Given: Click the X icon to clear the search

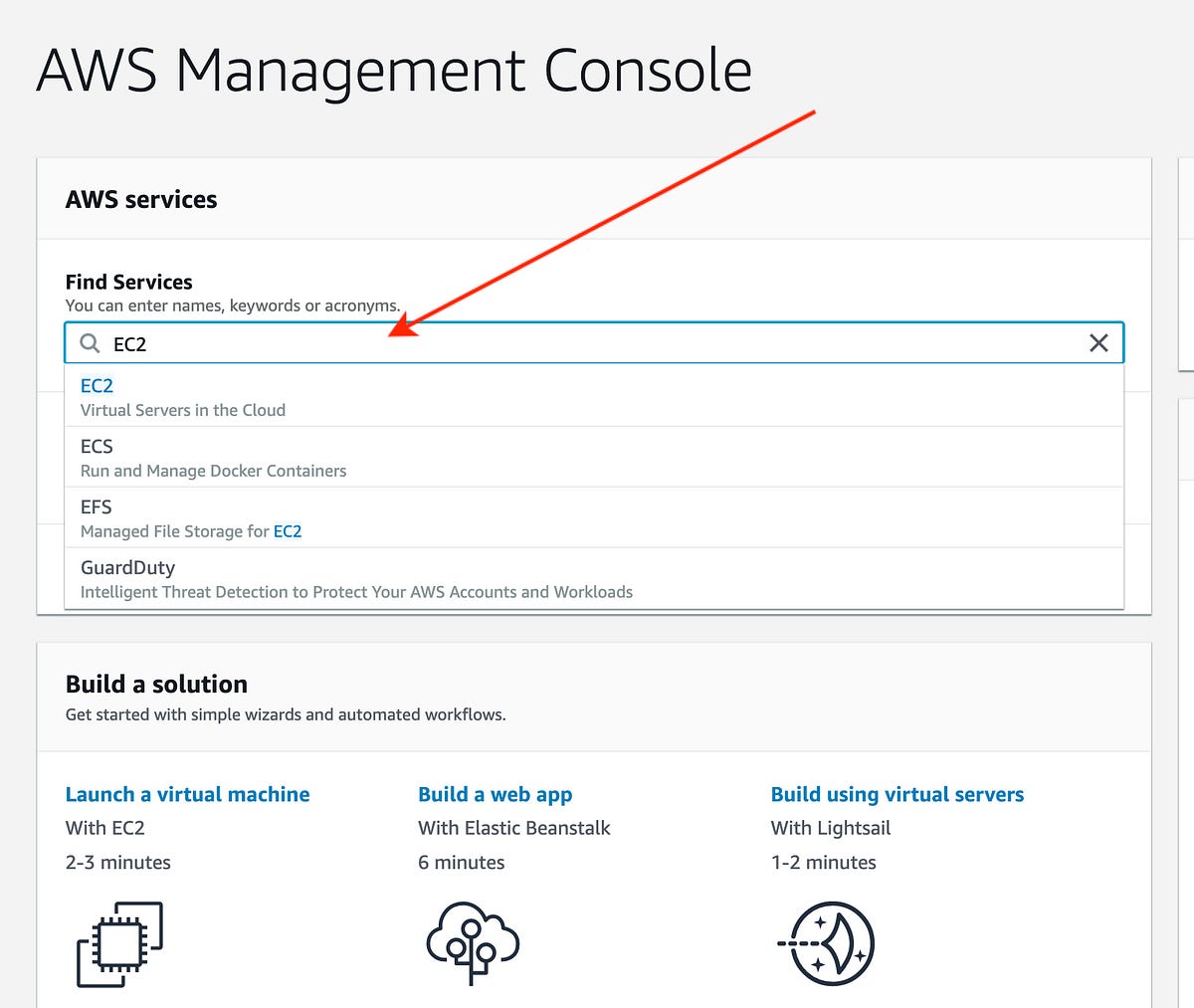Looking at the screenshot, I should 1098,342.
